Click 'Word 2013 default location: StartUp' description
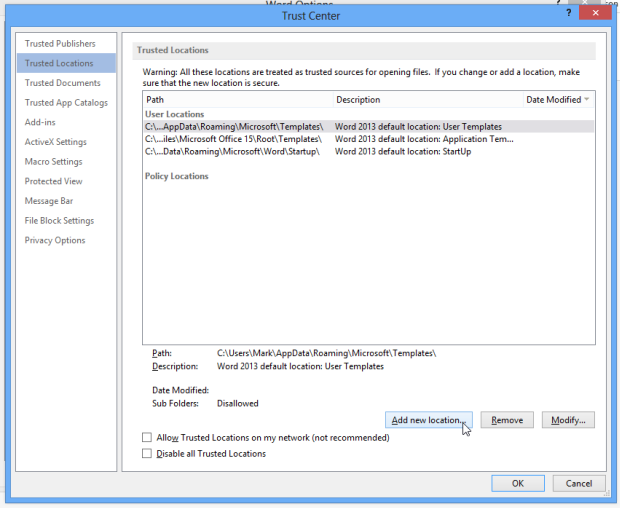The height and width of the screenshot is (508, 620). [x=403, y=151]
